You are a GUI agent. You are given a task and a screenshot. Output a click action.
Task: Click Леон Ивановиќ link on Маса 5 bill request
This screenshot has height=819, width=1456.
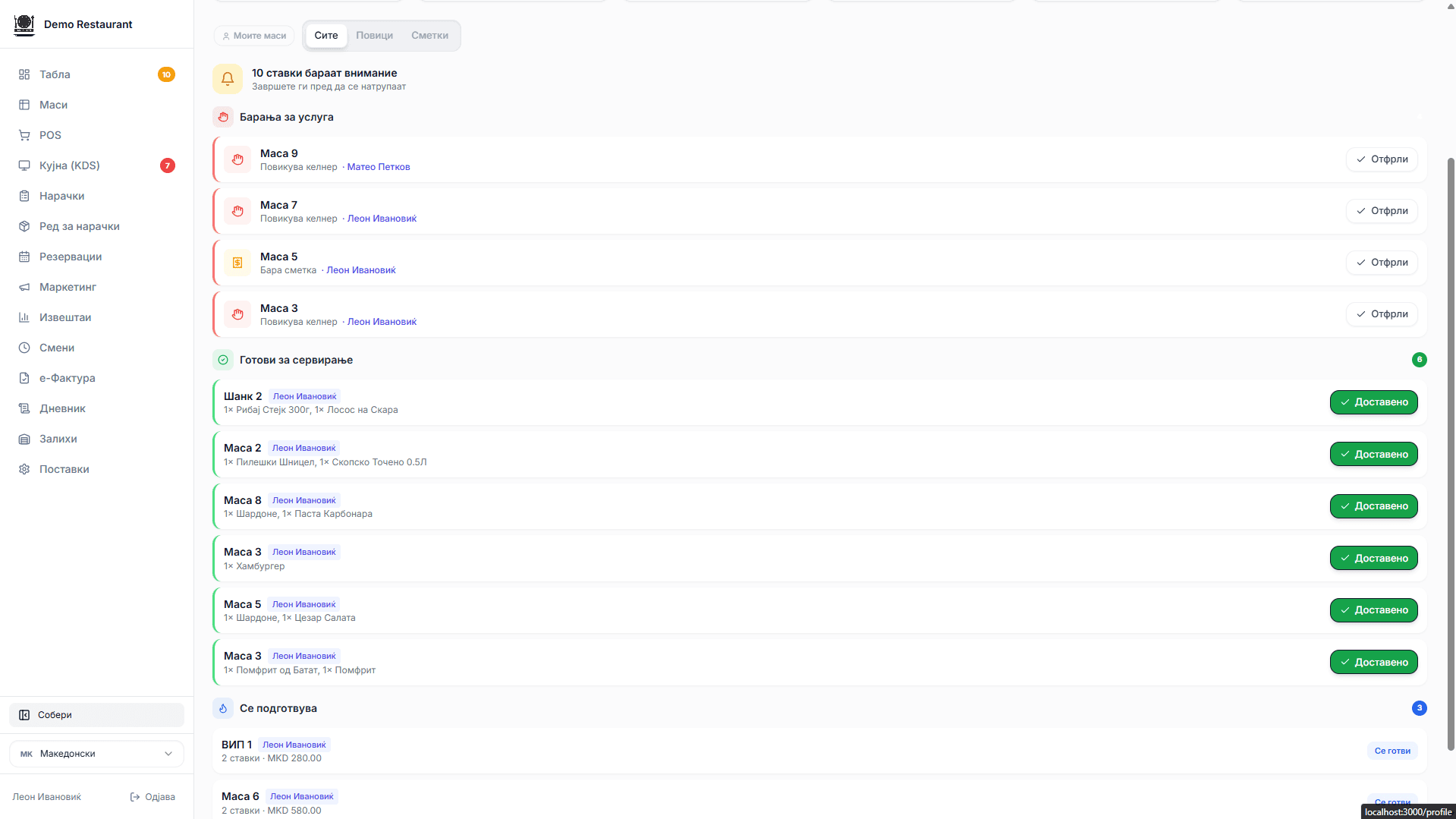[x=361, y=270]
